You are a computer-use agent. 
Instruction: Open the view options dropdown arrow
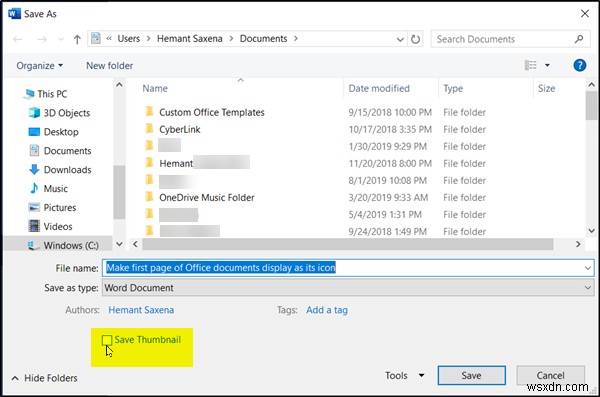click(547, 65)
